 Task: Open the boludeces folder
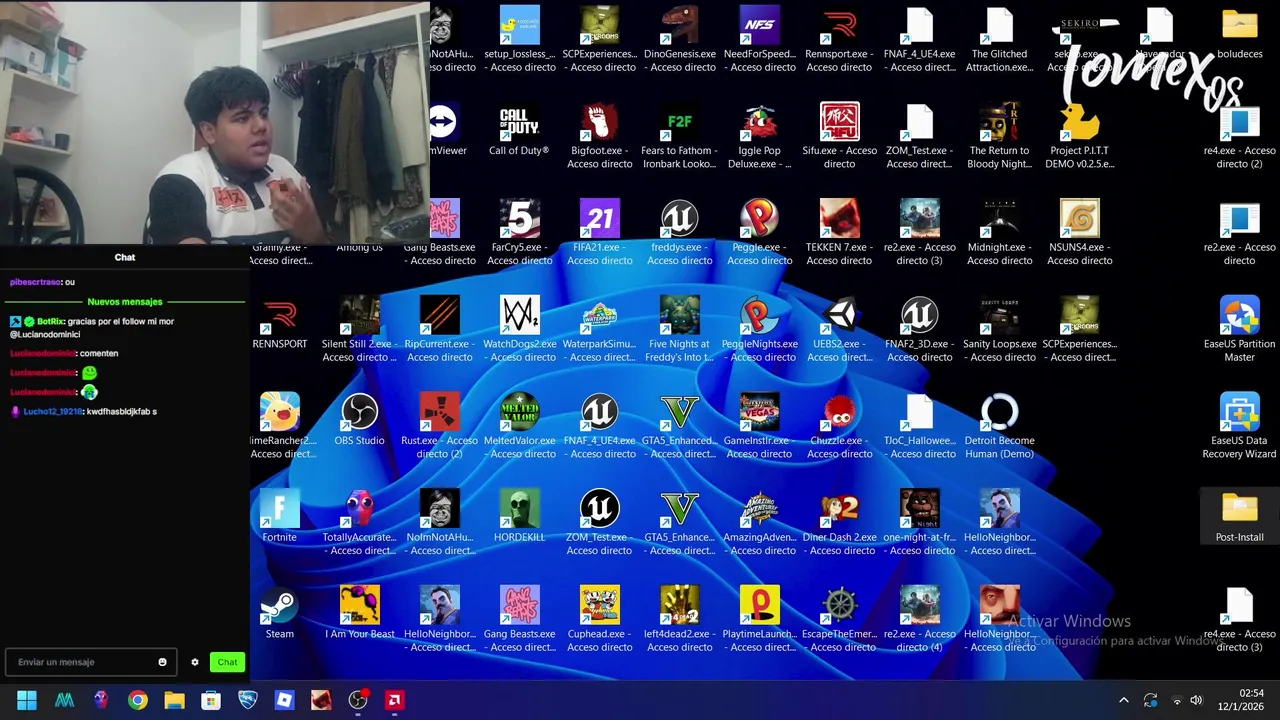pyautogui.click(x=1240, y=34)
